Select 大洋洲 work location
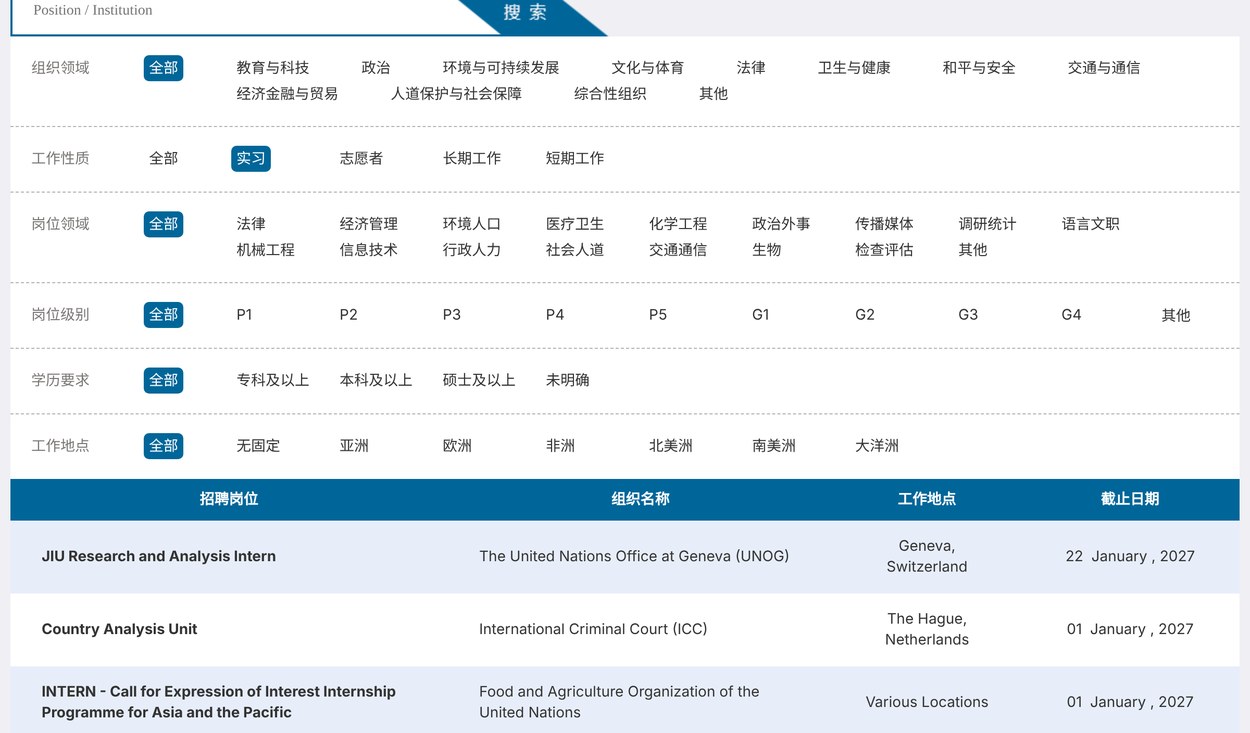This screenshot has height=733, width=1250. pyautogui.click(x=877, y=446)
